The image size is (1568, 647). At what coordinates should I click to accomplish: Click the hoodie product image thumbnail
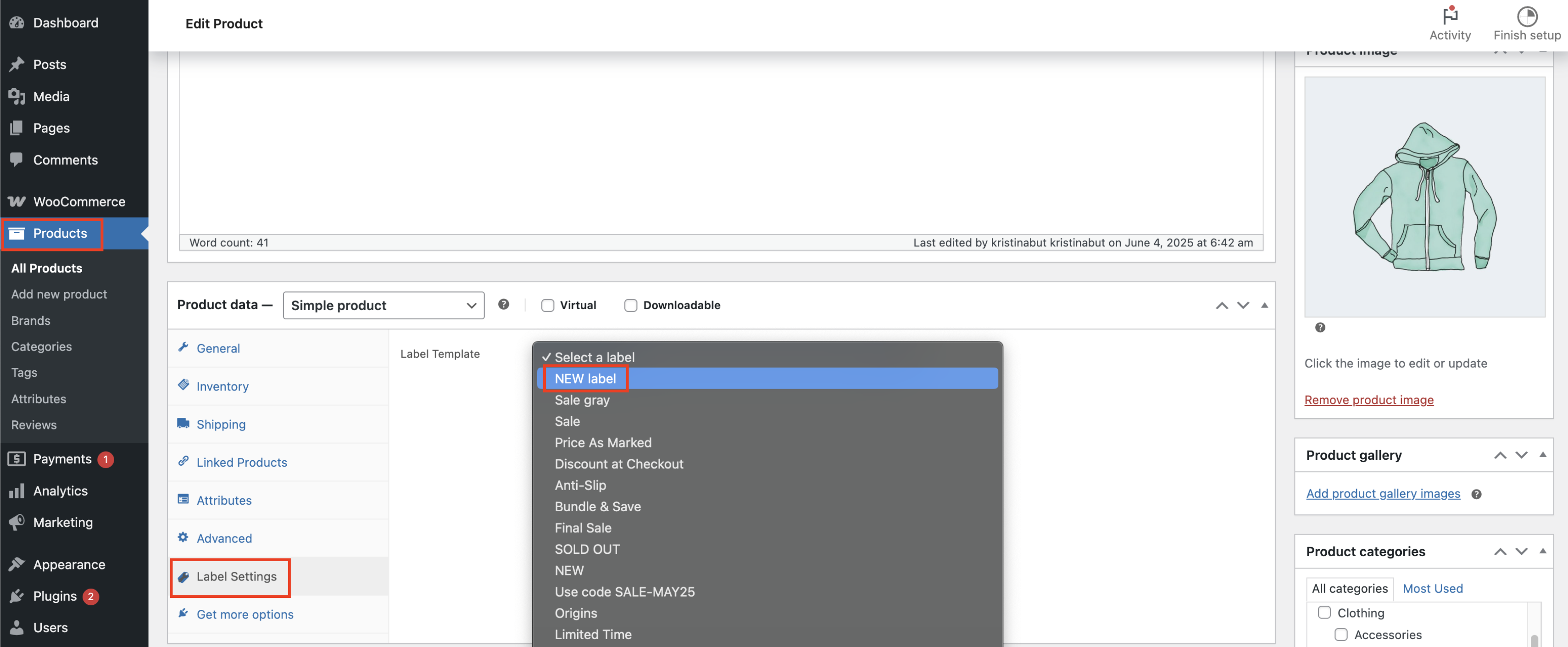pyautogui.click(x=1424, y=196)
